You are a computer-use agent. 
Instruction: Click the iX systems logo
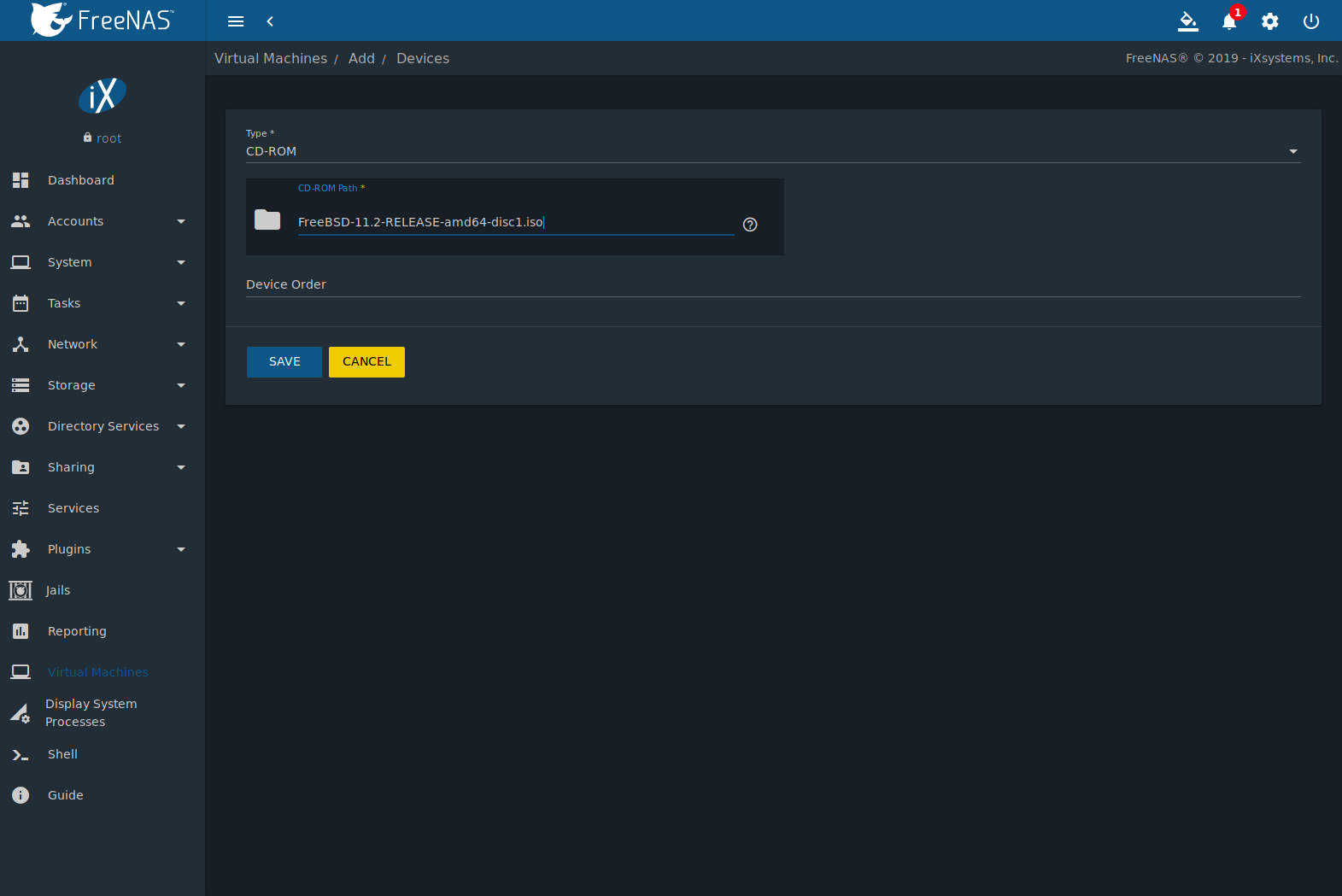[103, 96]
